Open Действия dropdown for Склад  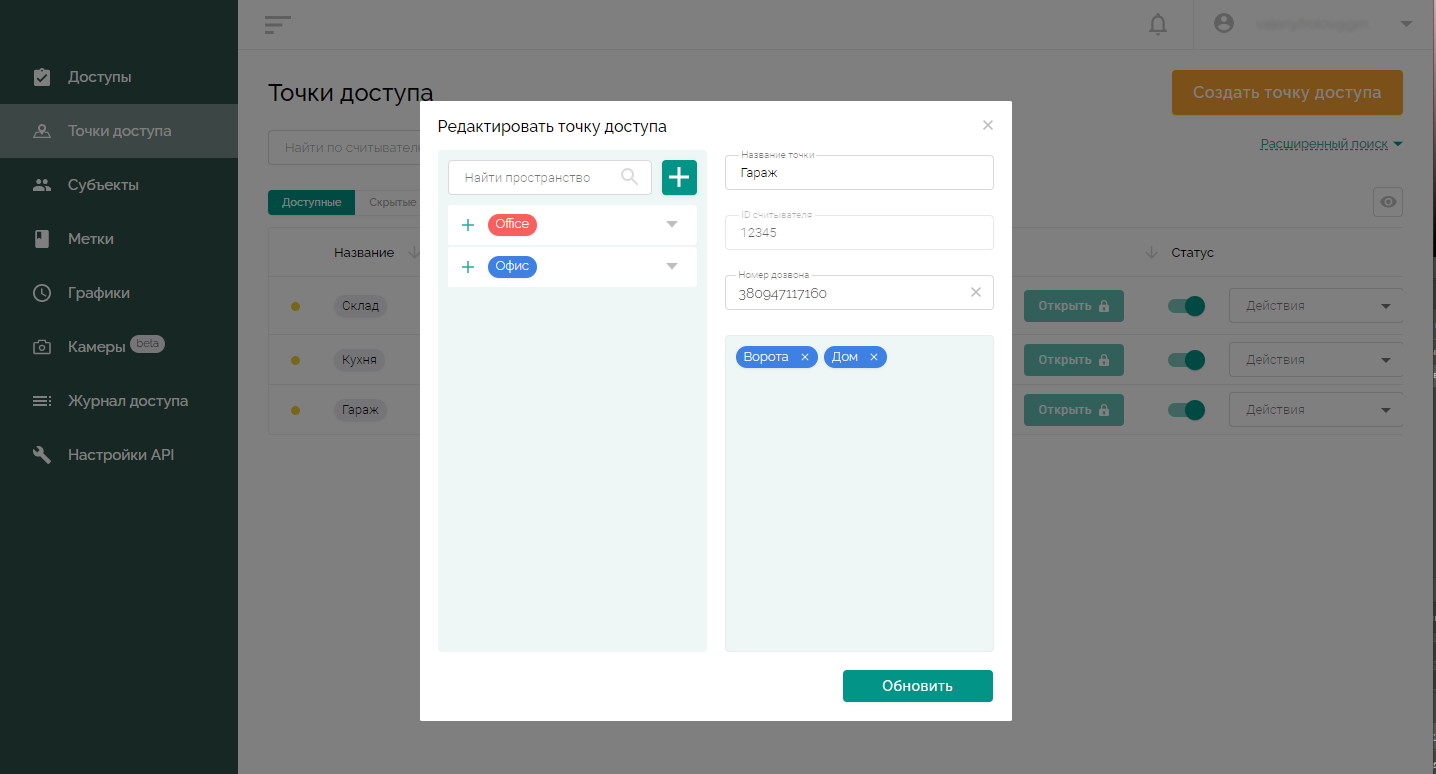point(1316,306)
